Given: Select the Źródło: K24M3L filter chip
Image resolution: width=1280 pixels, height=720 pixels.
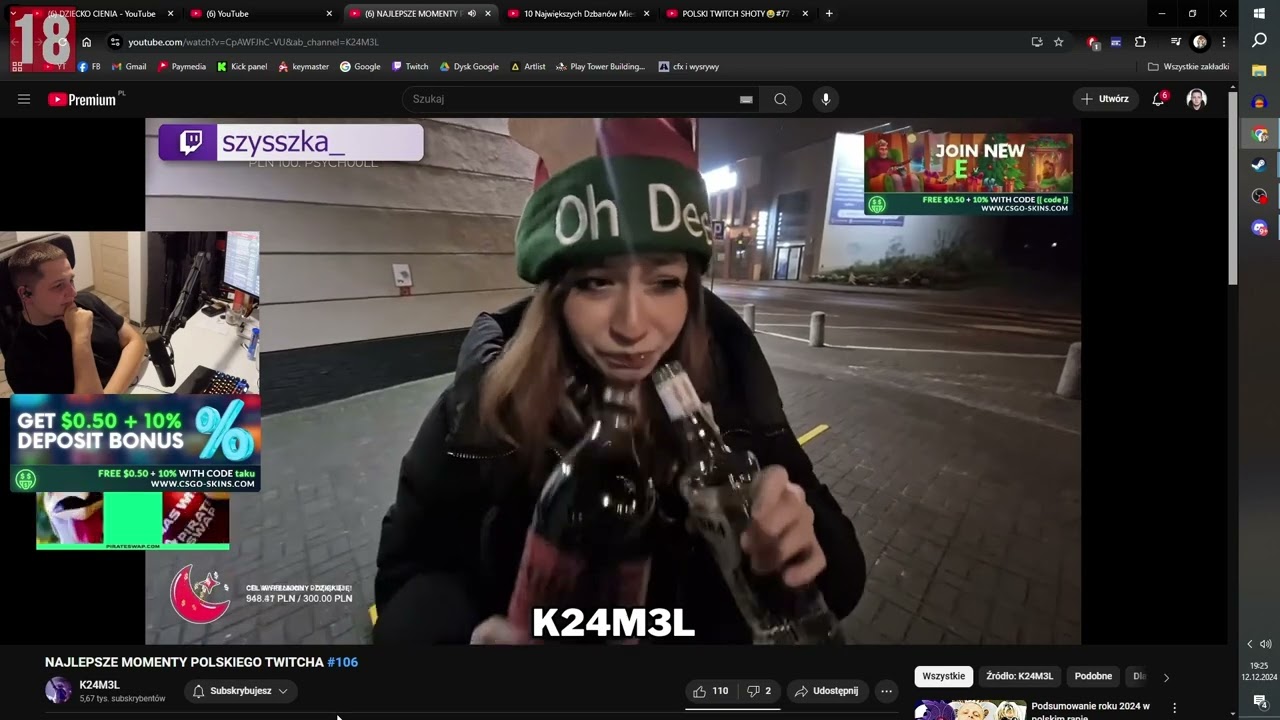Looking at the screenshot, I should coord(1019,677).
